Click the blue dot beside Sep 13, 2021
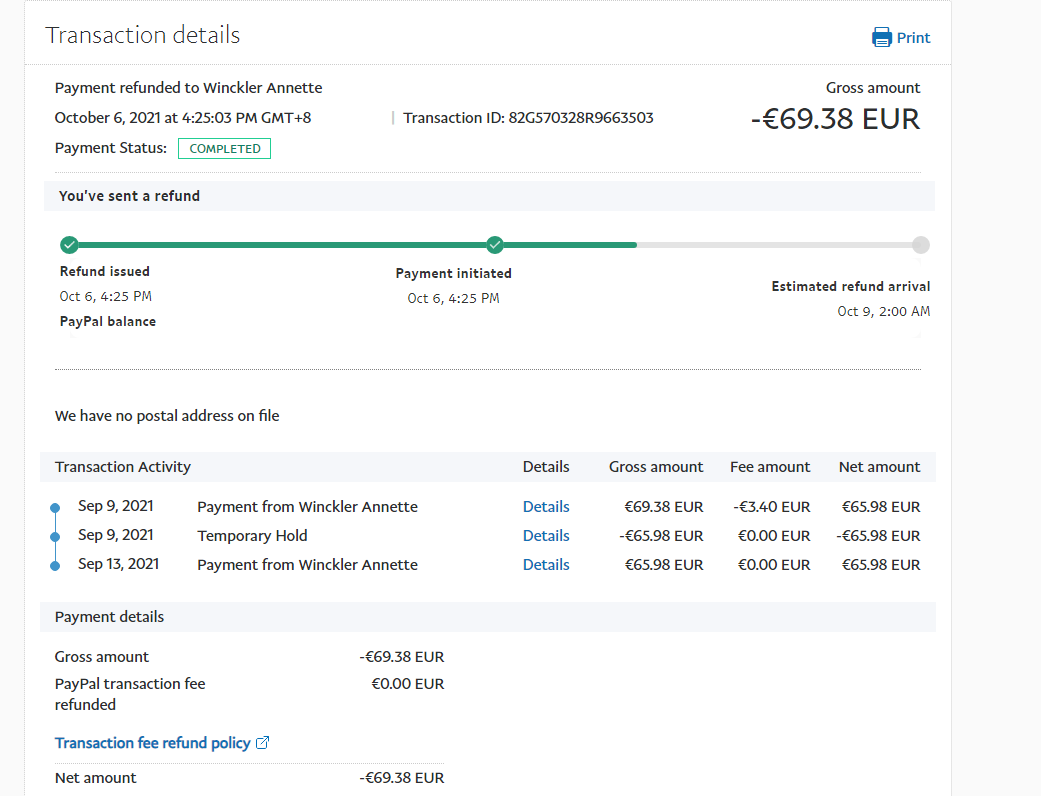Screen dimensions: 1041x796 coord(55,566)
